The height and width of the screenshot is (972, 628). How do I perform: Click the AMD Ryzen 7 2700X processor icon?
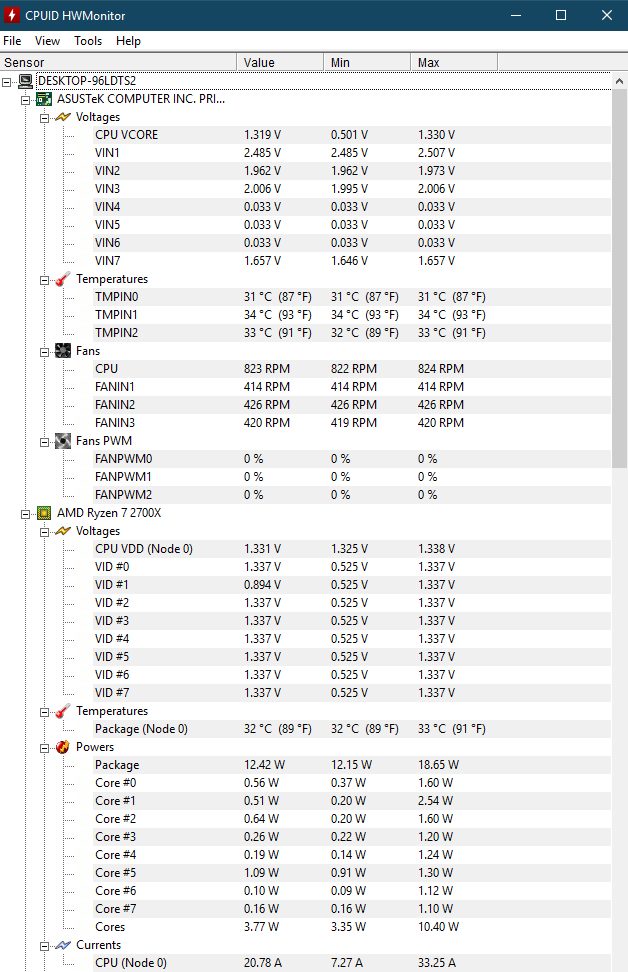[x=44, y=513]
